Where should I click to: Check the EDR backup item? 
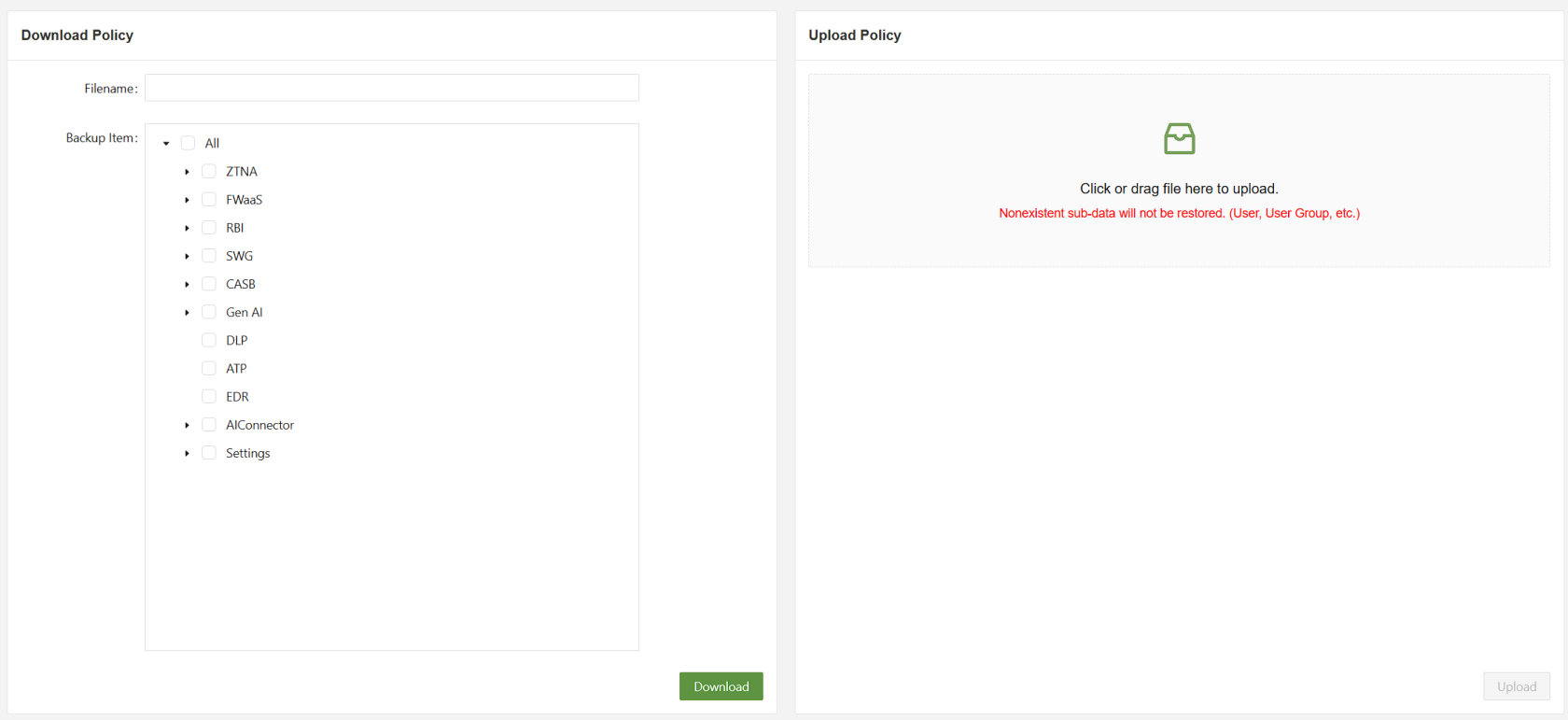[x=209, y=397]
